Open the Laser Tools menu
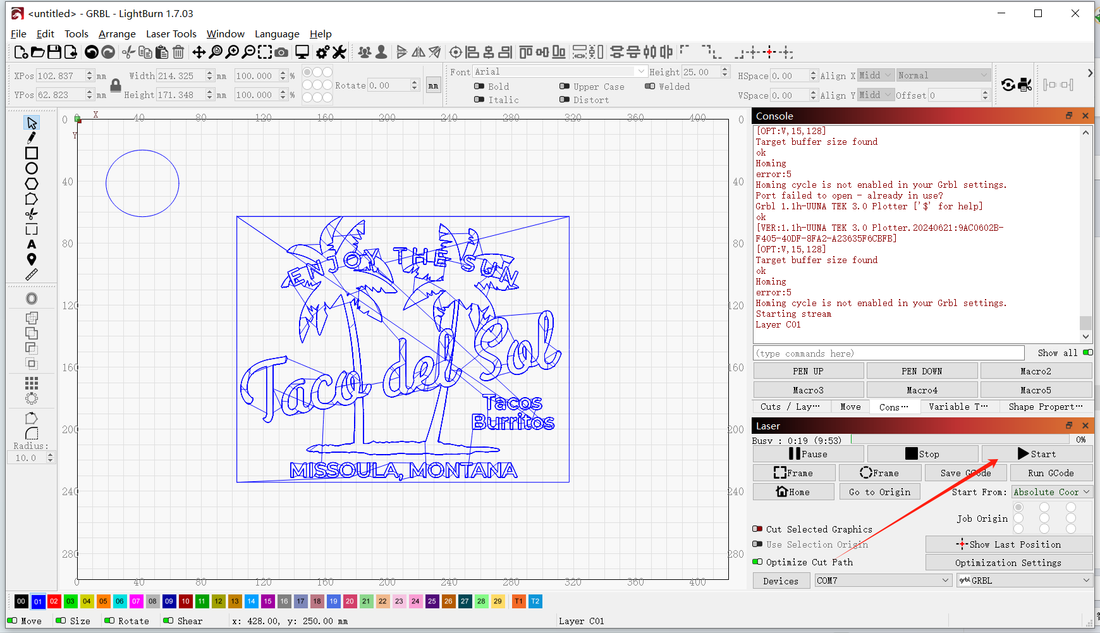 click(171, 34)
